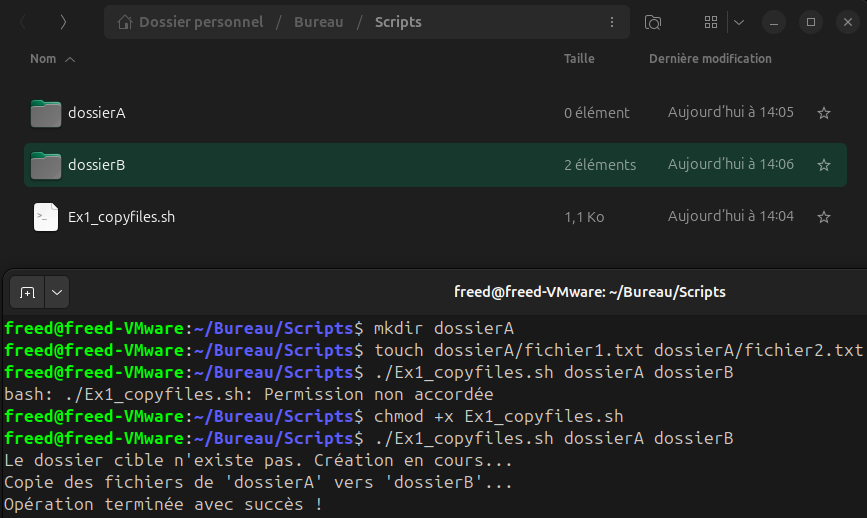This screenshot has width=867, height=518.
Task: Go forward with the navigation arrow
Action: [x=63, y=22]
